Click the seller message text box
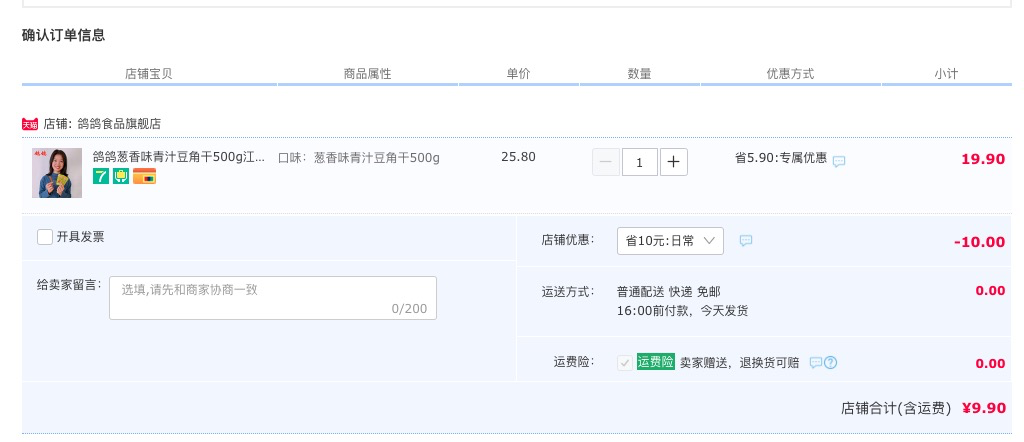The width and height of the screenshot is (1024, 442). pyautogui.click(x=273, y=298)
